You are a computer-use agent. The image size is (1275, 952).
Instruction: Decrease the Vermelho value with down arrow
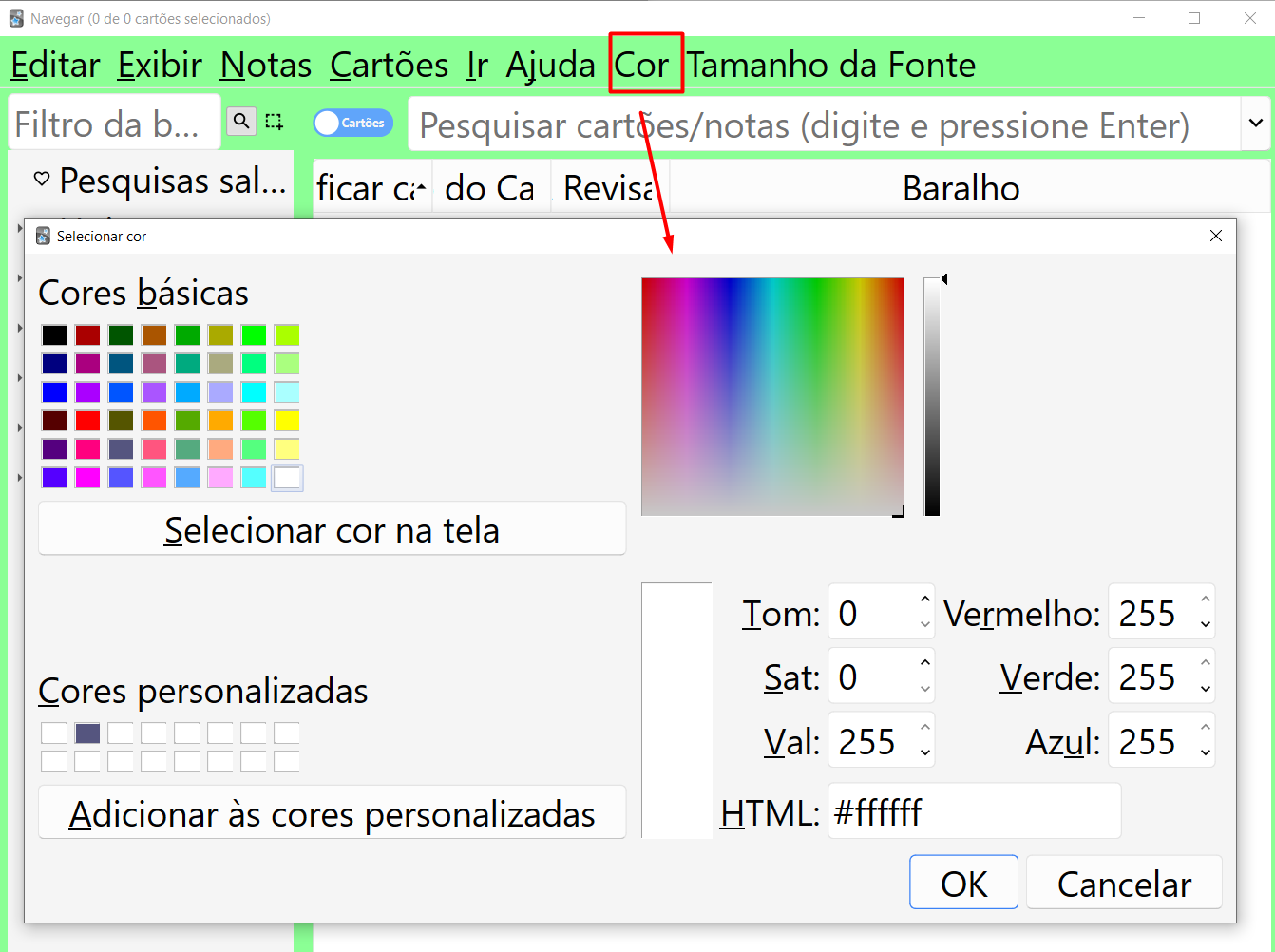[1205, 625]
